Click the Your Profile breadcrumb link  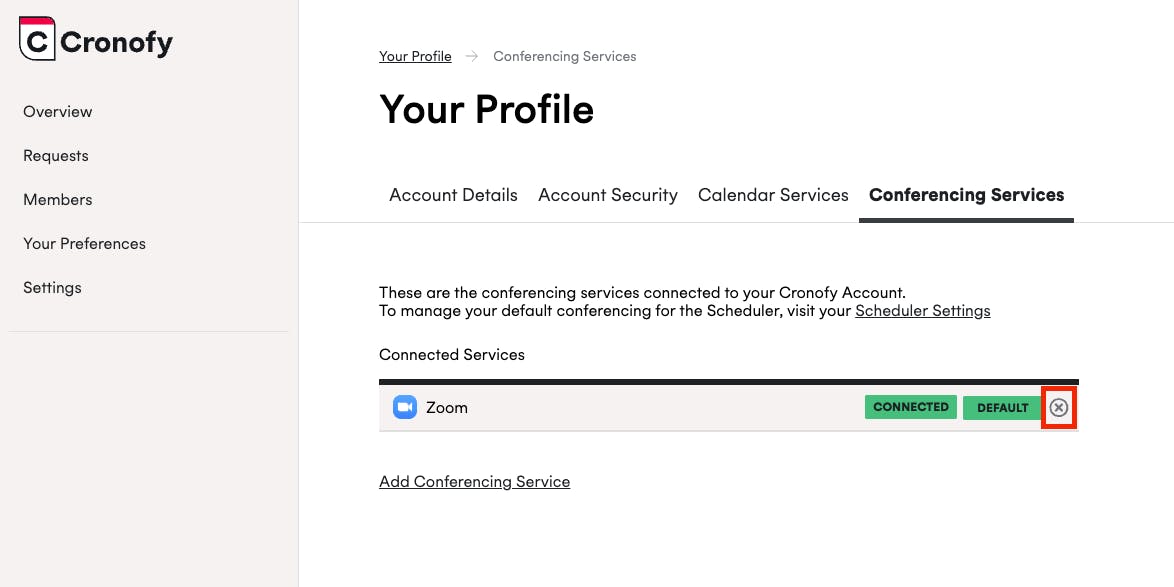click(415, 56)
